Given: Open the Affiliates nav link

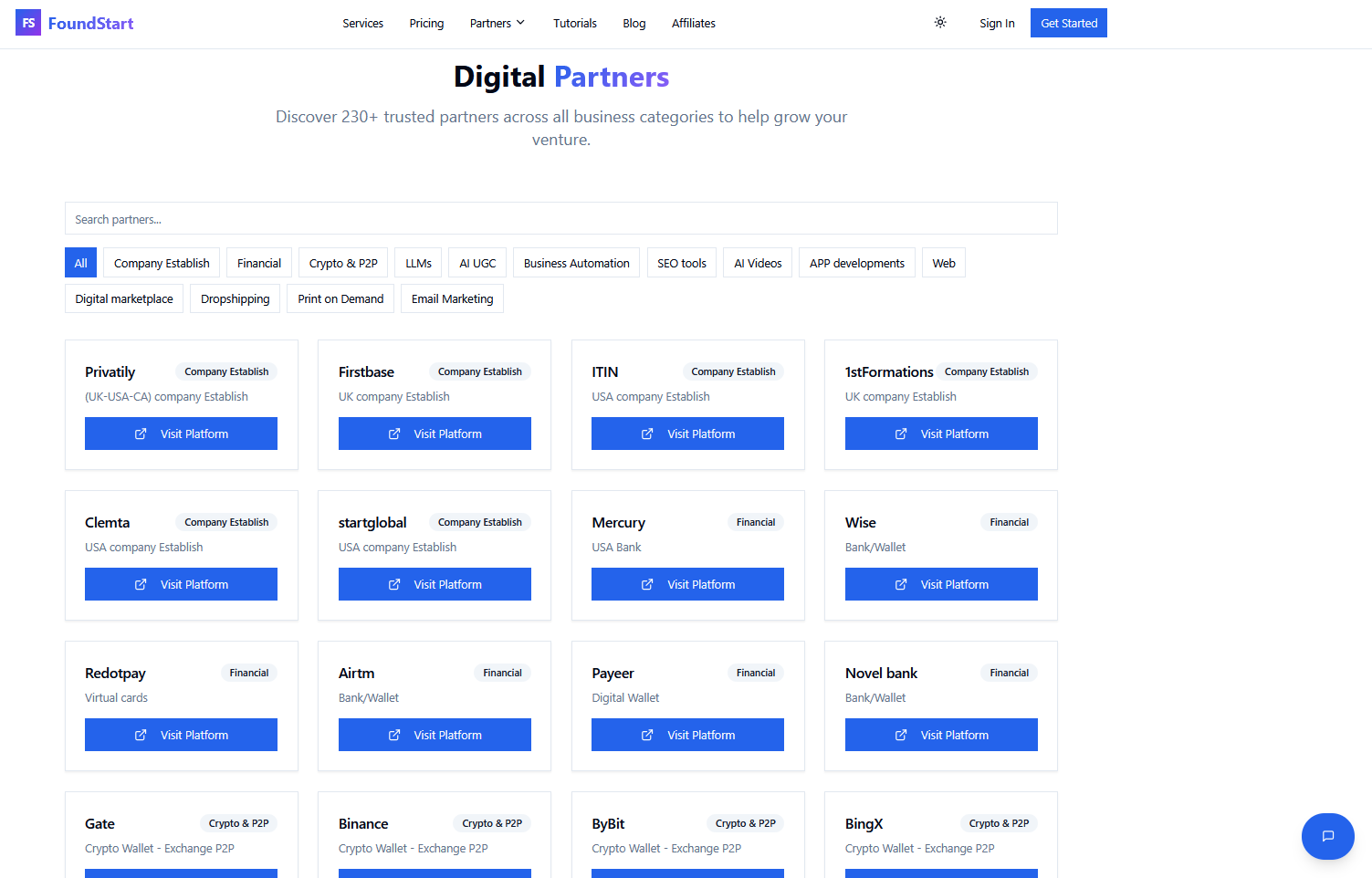Looking at the screenshot, I should (694, 23).
